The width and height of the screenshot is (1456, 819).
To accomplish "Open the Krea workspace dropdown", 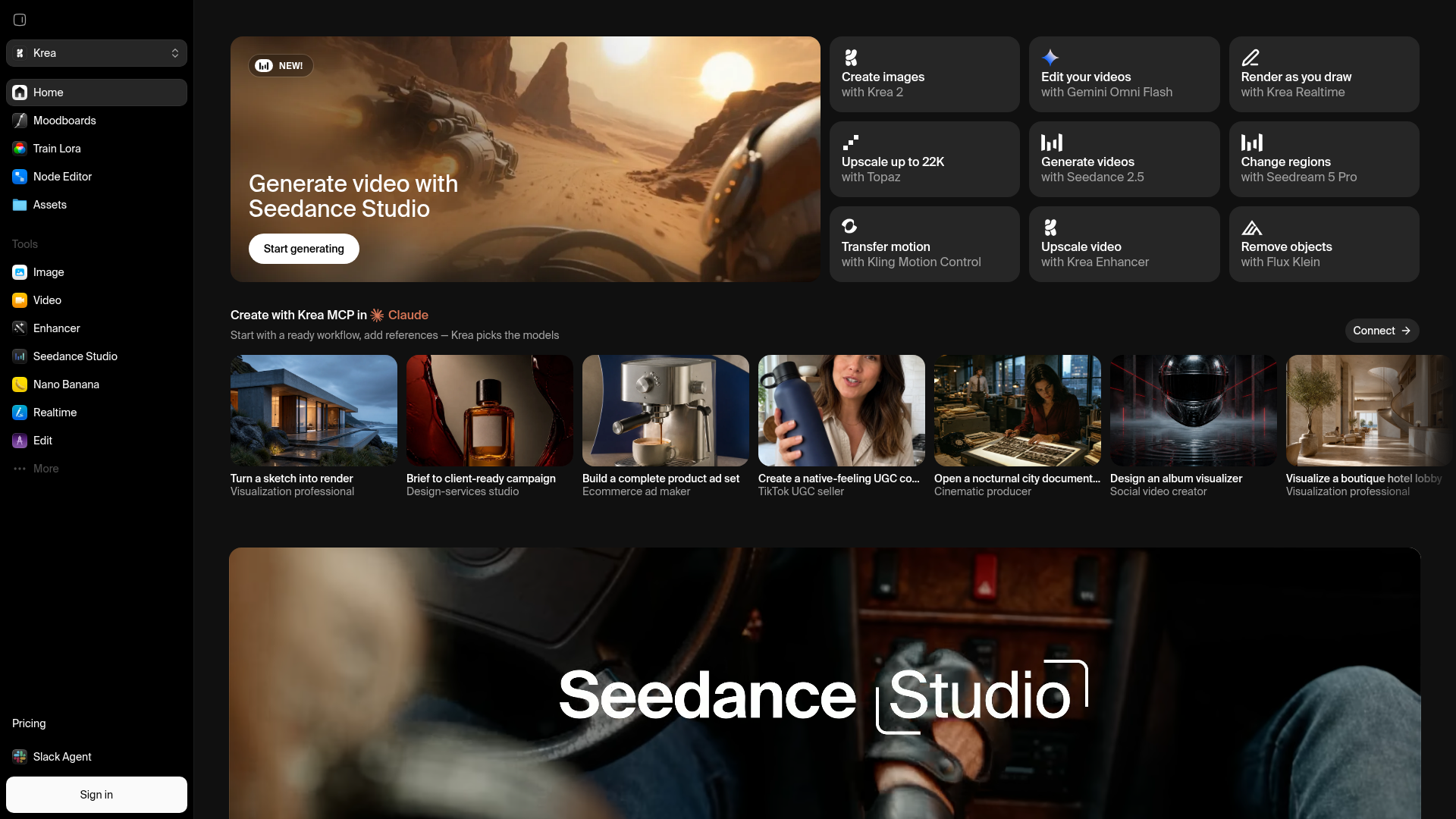I will (x=96, y=53).
